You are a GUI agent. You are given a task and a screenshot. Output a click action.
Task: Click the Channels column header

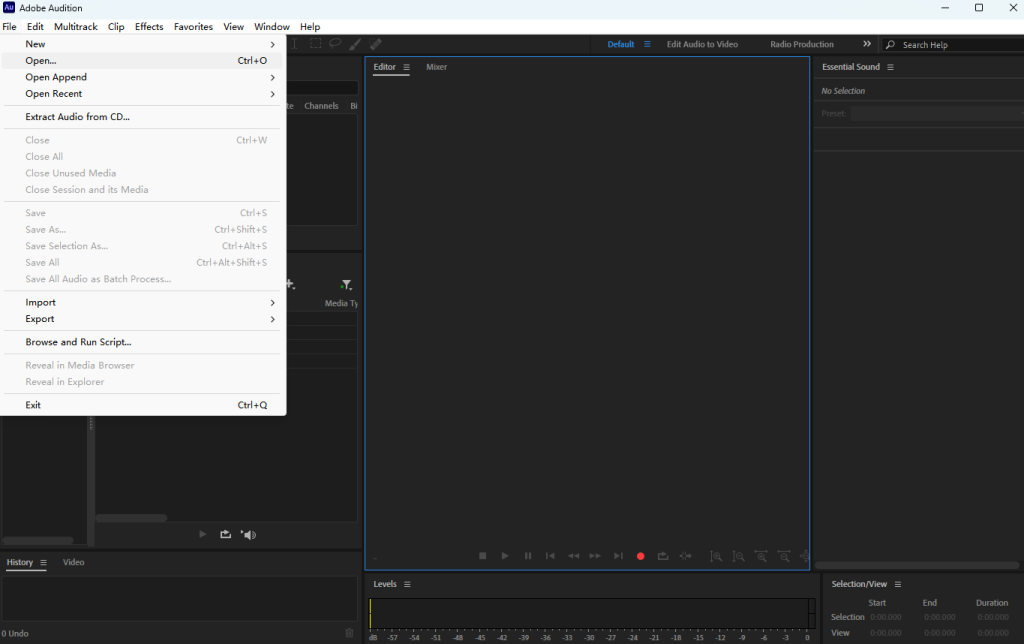pyautogui.click(x=321, y=106)
